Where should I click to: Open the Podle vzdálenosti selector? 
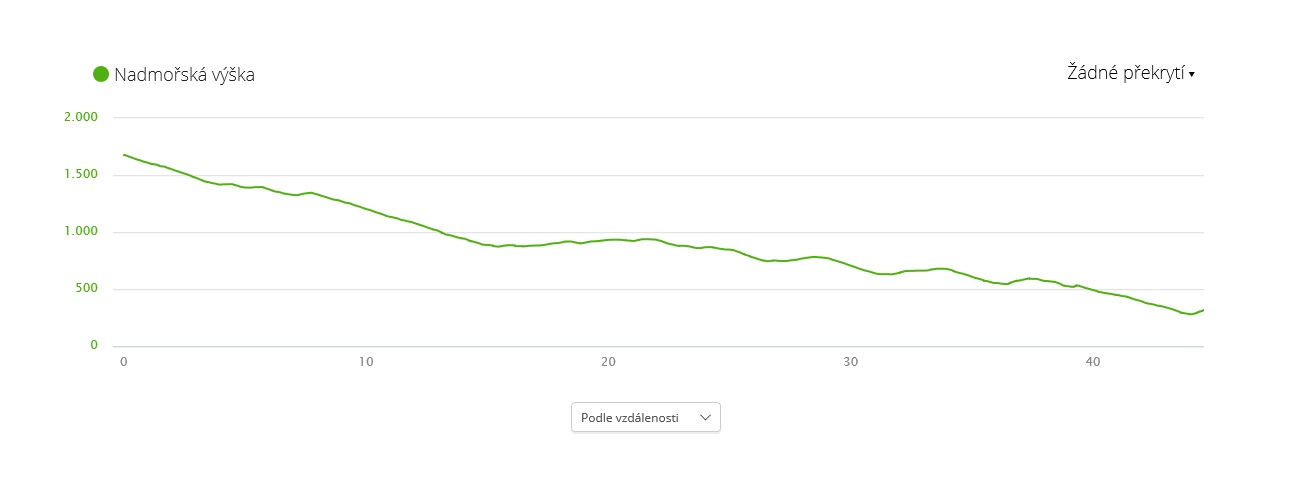coord(645,418)
